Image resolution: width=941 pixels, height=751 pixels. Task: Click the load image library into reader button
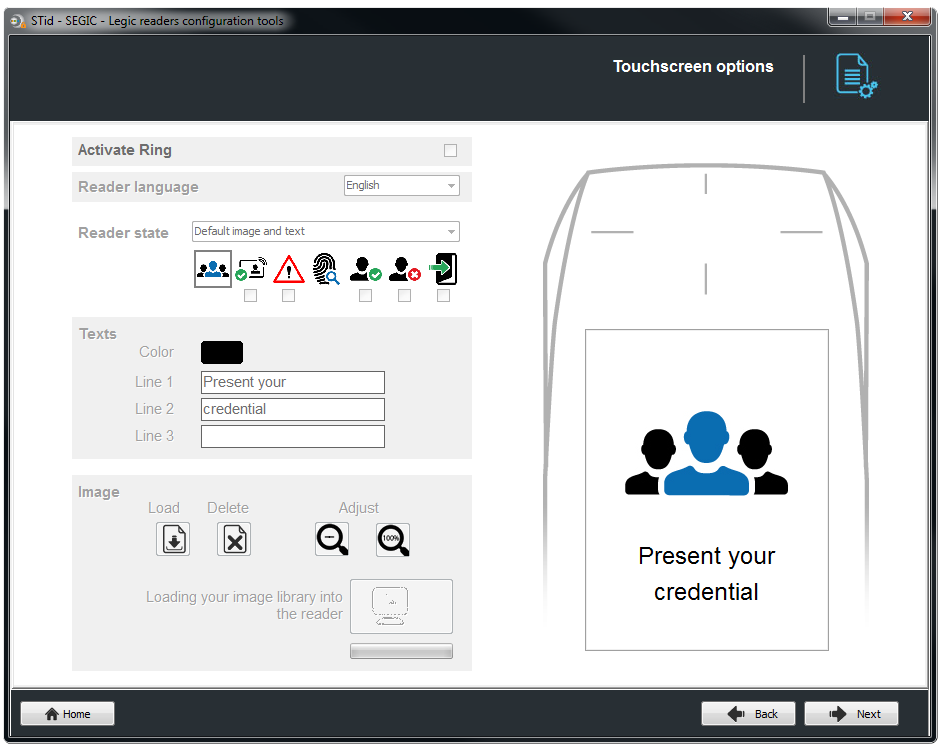[x=401, y=606]
